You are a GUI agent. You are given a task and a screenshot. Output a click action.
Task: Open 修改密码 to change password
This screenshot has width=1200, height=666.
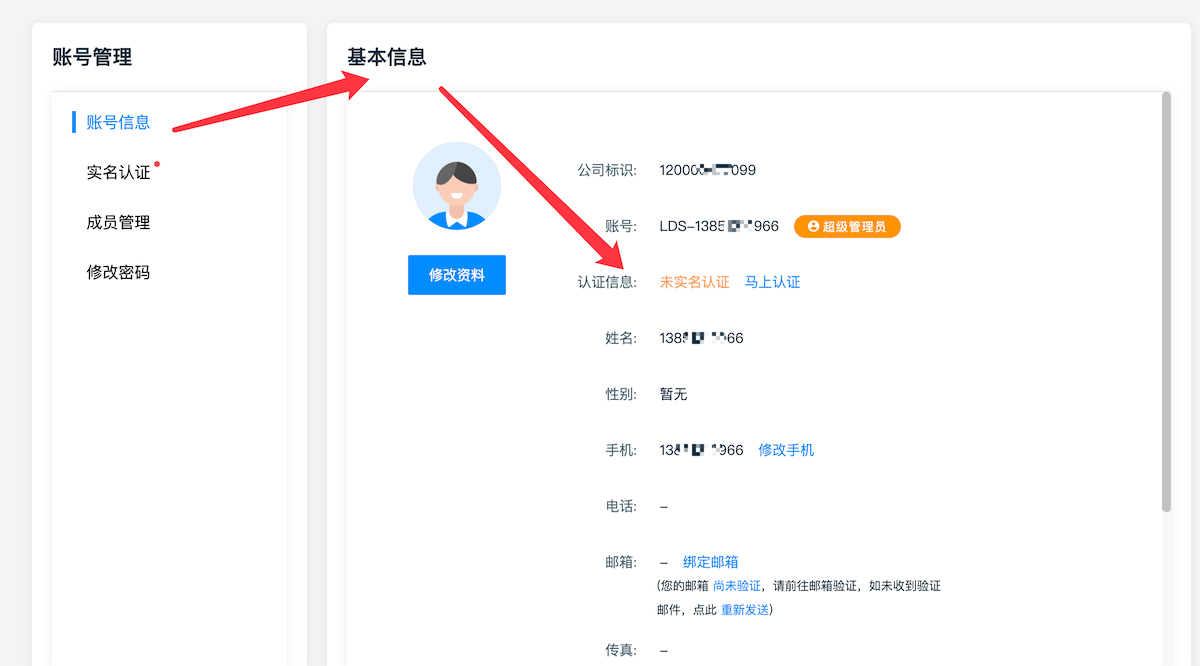point(118,271)
